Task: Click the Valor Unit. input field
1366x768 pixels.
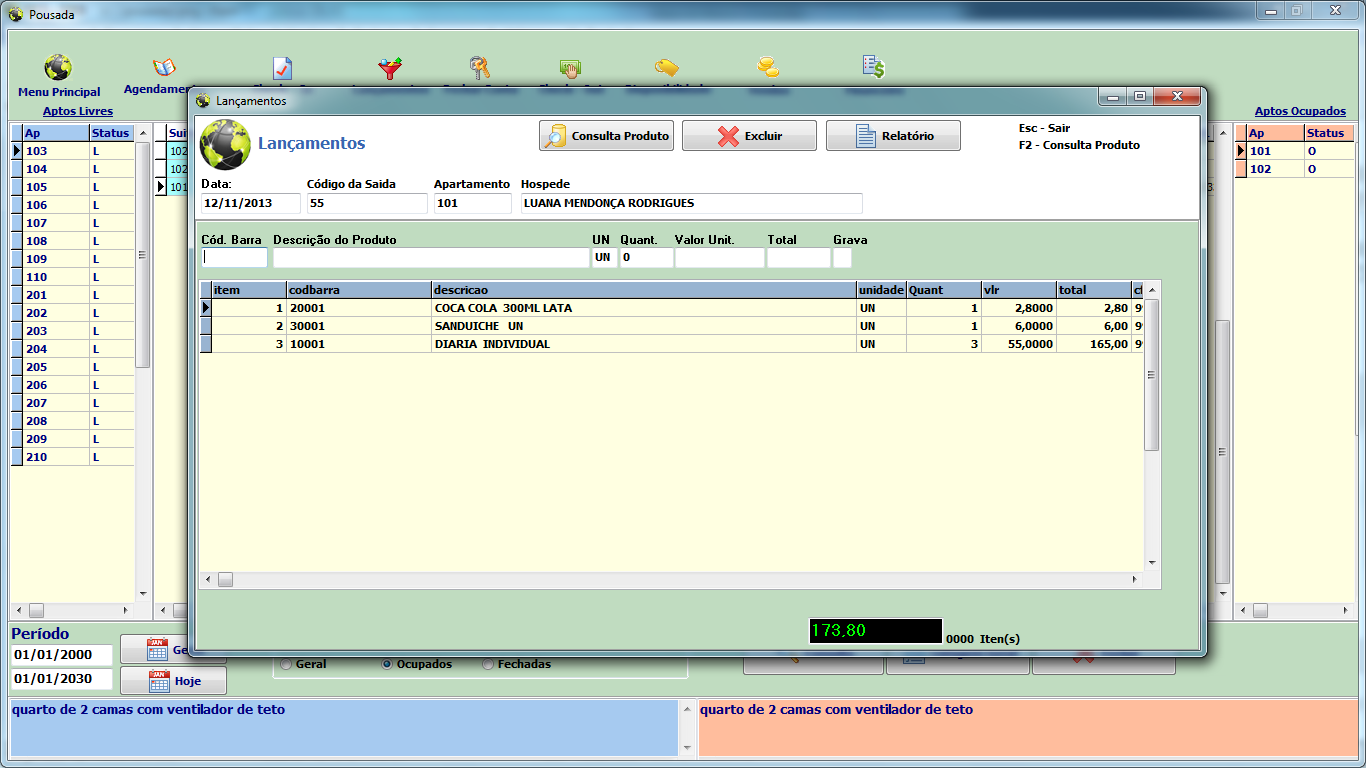Action: tap(720, 257)
